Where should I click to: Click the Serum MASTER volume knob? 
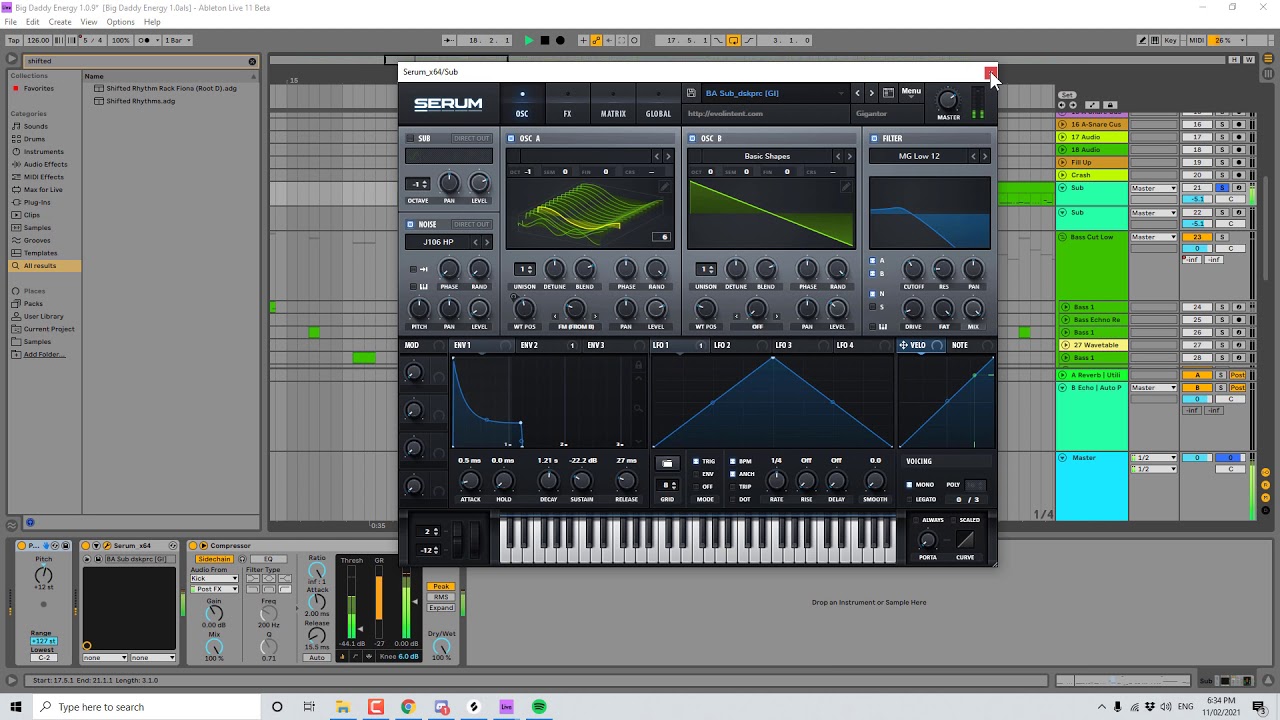pyautogui.click(x=948, y=100)
